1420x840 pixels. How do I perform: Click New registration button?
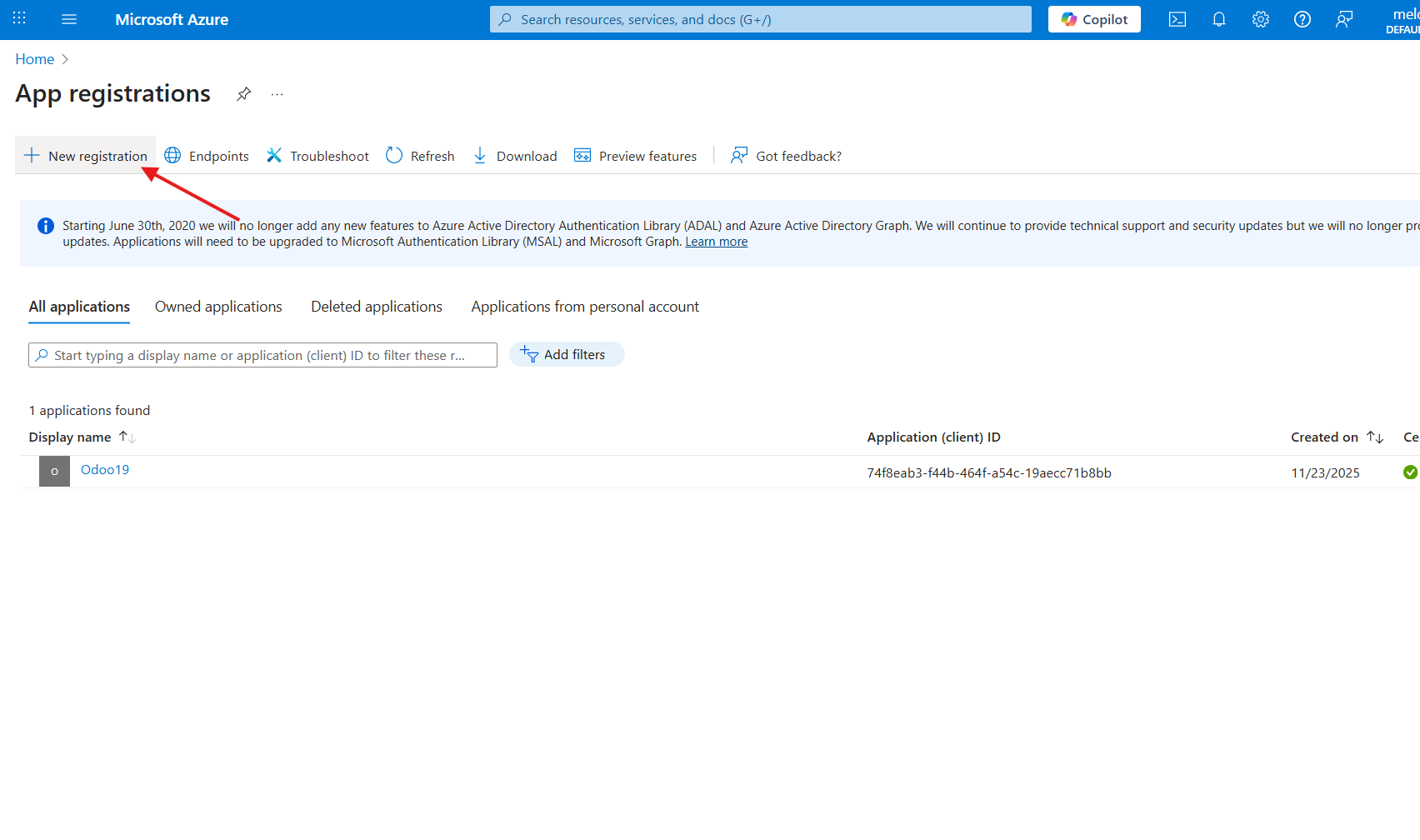86,156
